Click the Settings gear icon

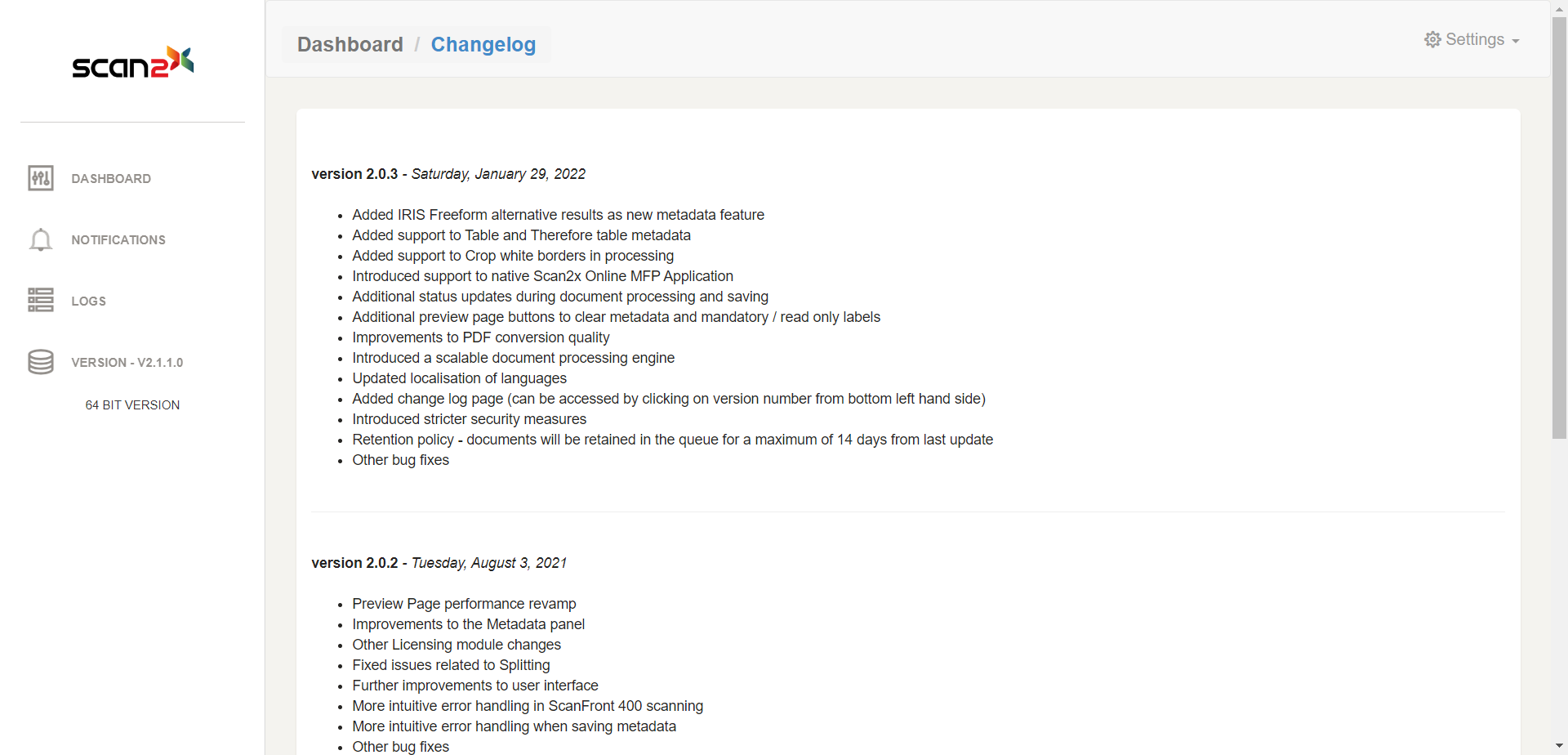[x=1432, y=40]
